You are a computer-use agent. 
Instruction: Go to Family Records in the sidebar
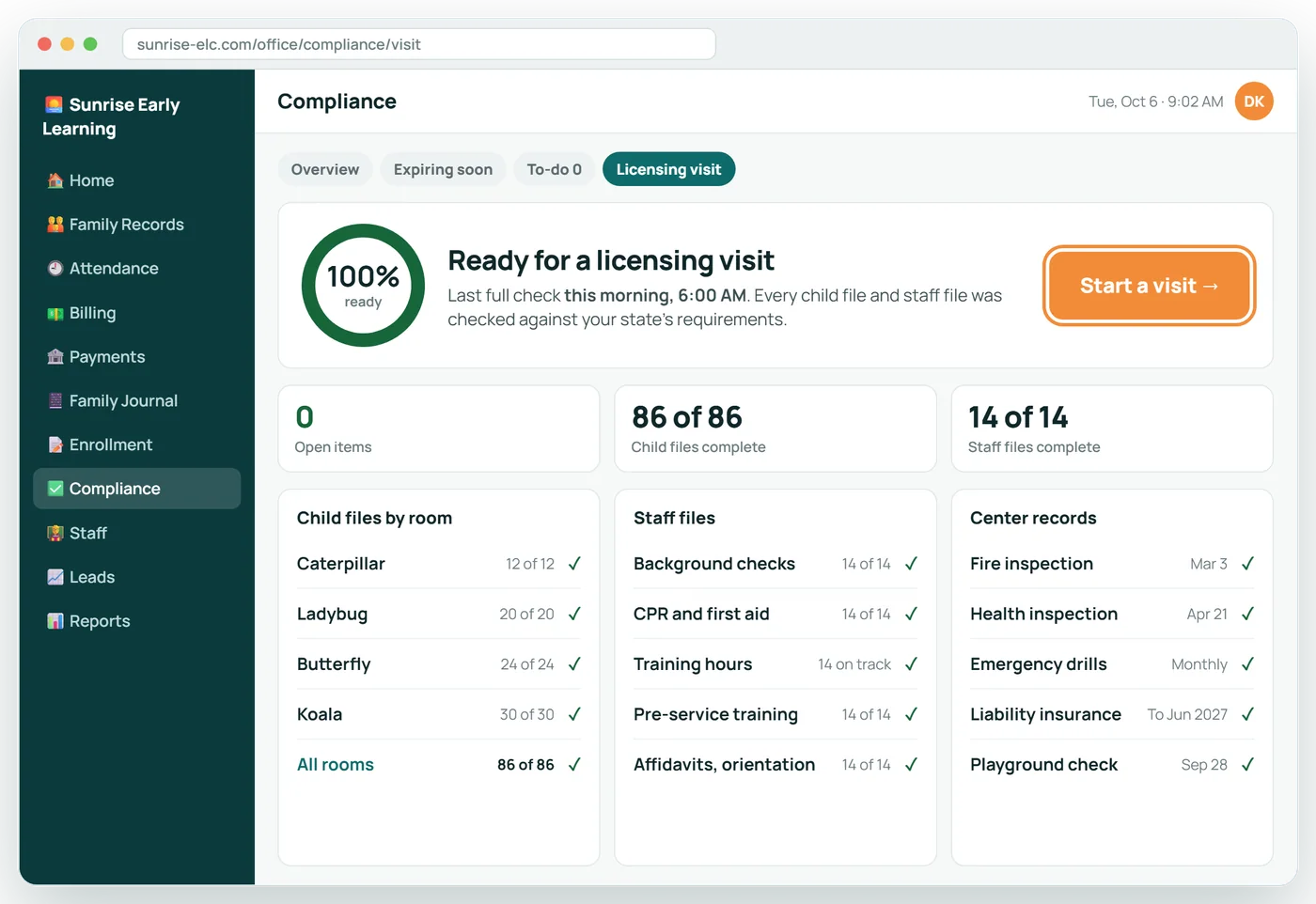pyautogui.click(x=137, y=225)
